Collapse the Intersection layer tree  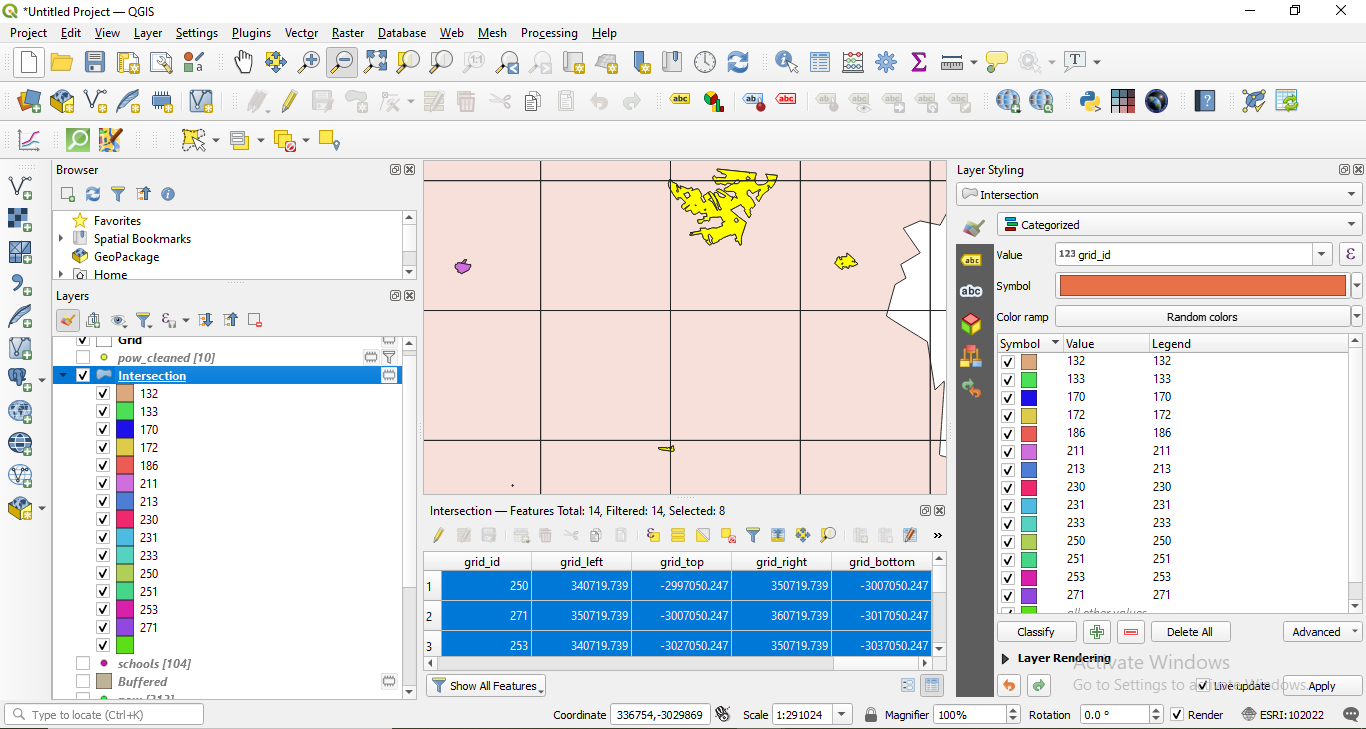point(63,376)
